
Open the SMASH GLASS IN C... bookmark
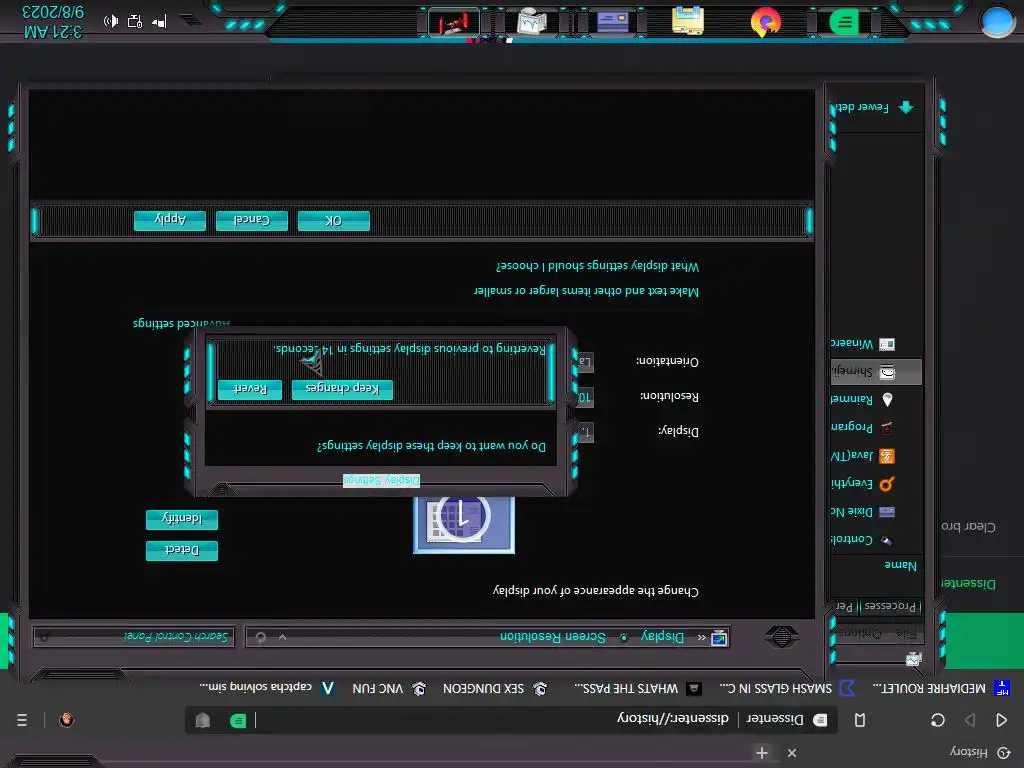point(787,688)
